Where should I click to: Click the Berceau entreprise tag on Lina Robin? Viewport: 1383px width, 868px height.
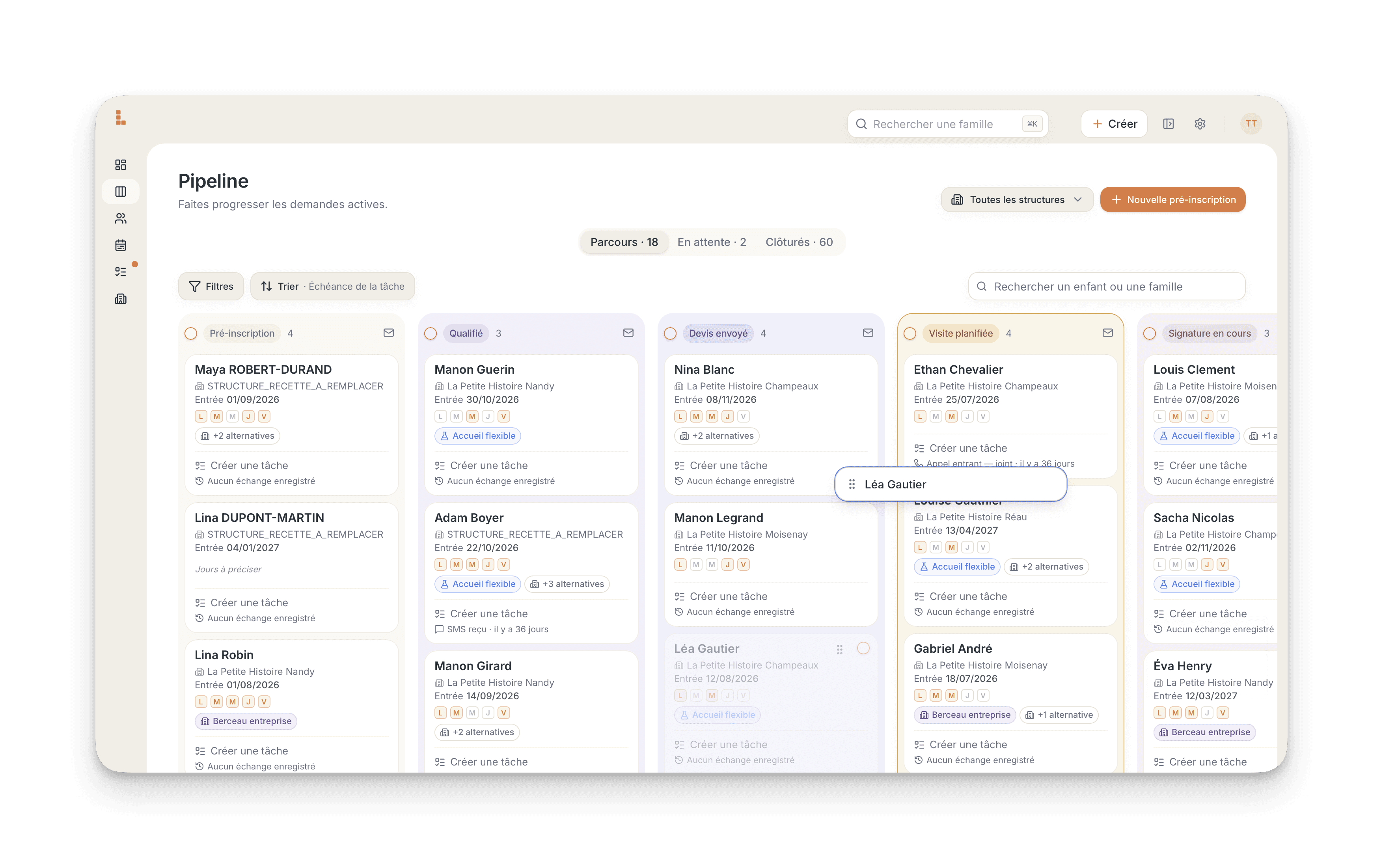click(246, 721)
